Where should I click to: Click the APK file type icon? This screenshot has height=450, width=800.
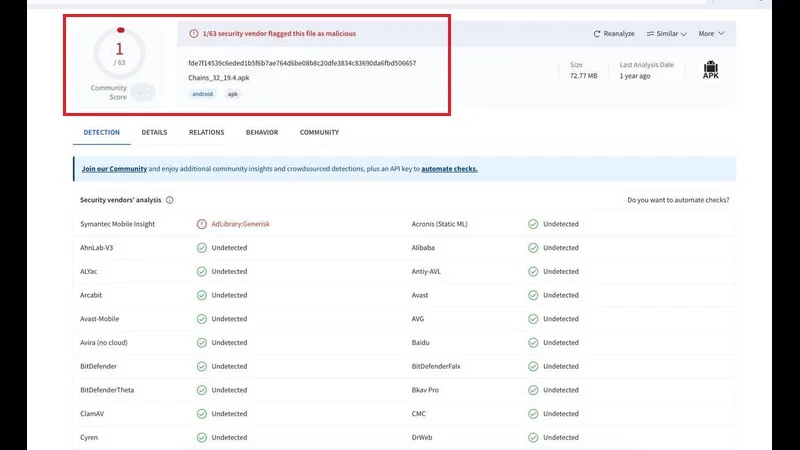pos(710,70)
